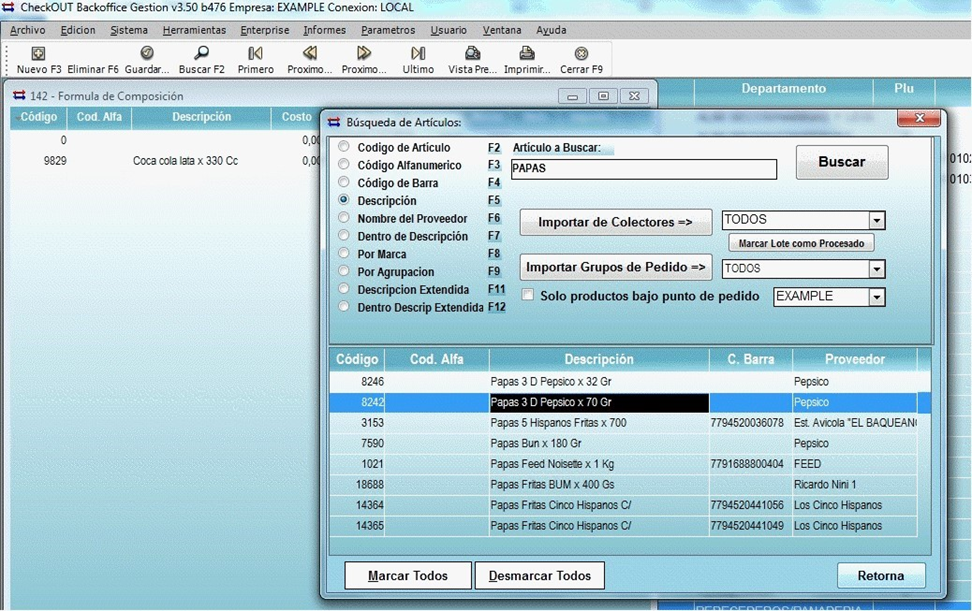Open Buscar F2 magnifier icon

pyautogui.click(x=201, y=53)
